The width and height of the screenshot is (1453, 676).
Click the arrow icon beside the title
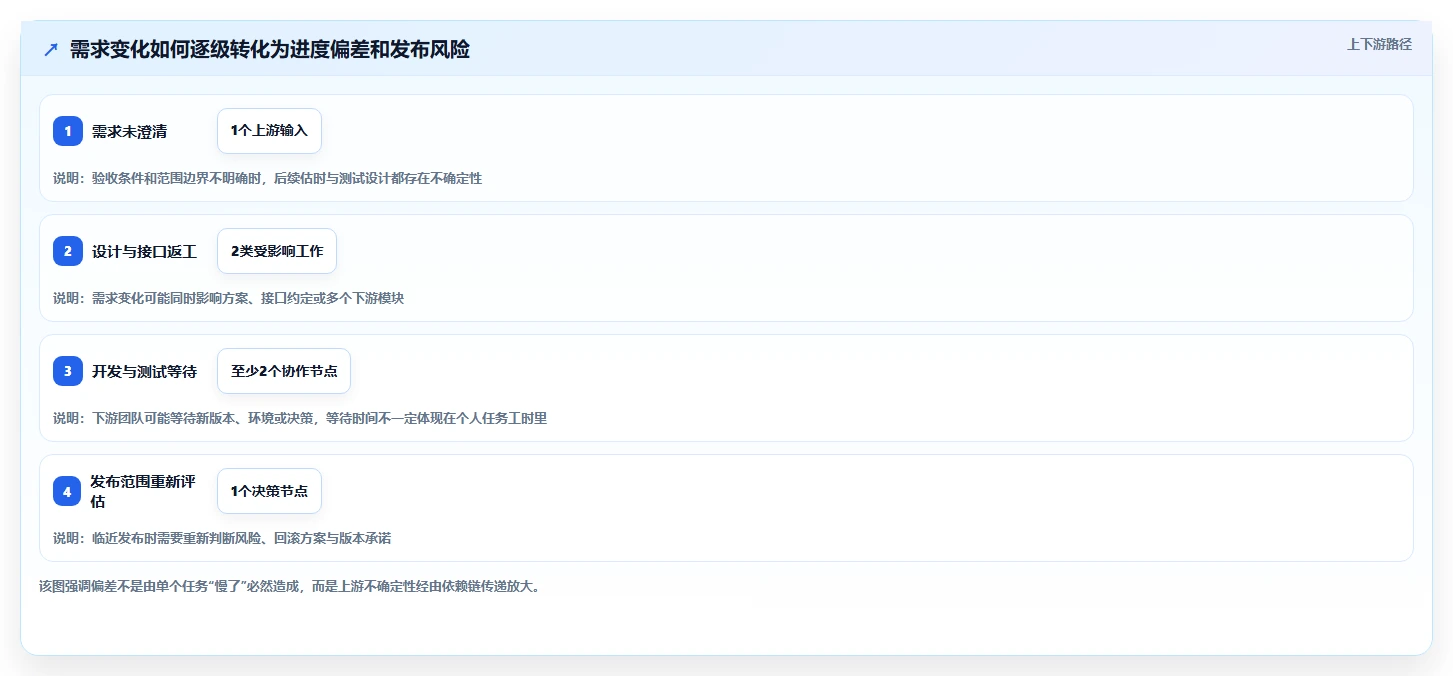click(51, 49)
